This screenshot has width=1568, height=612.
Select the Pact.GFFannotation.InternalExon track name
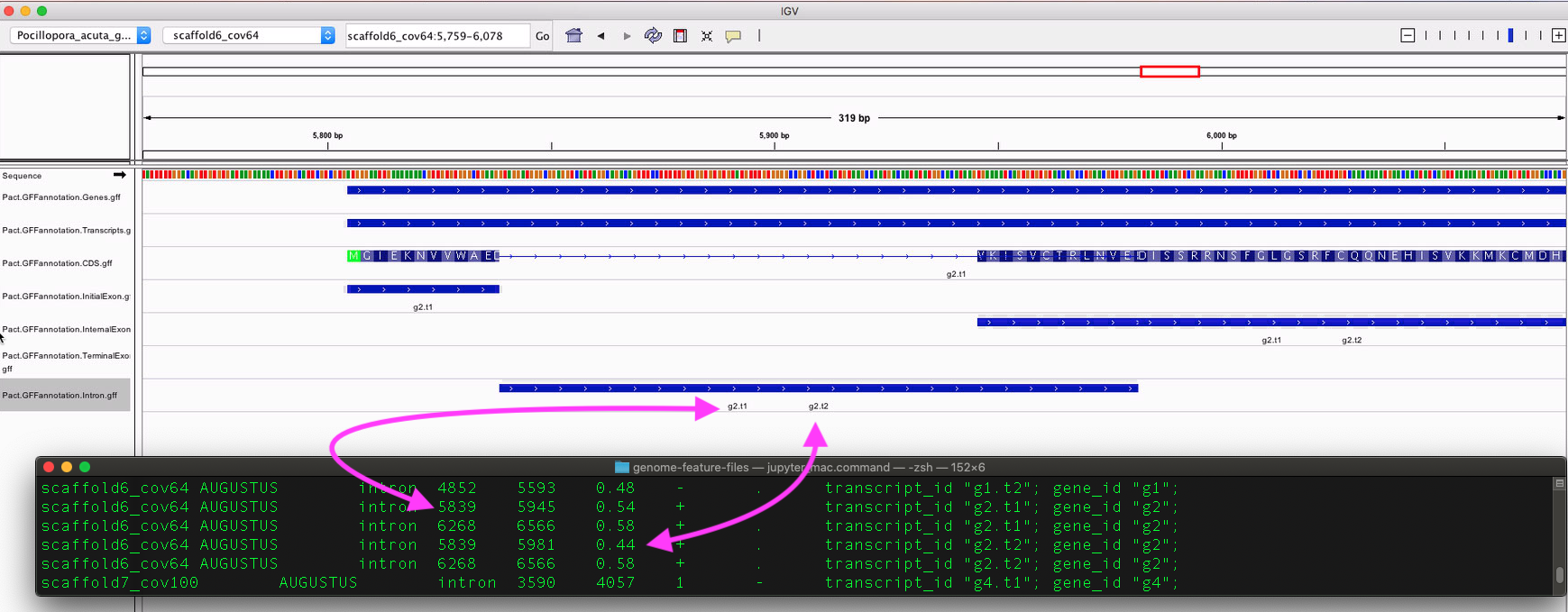tap(66, 329)
